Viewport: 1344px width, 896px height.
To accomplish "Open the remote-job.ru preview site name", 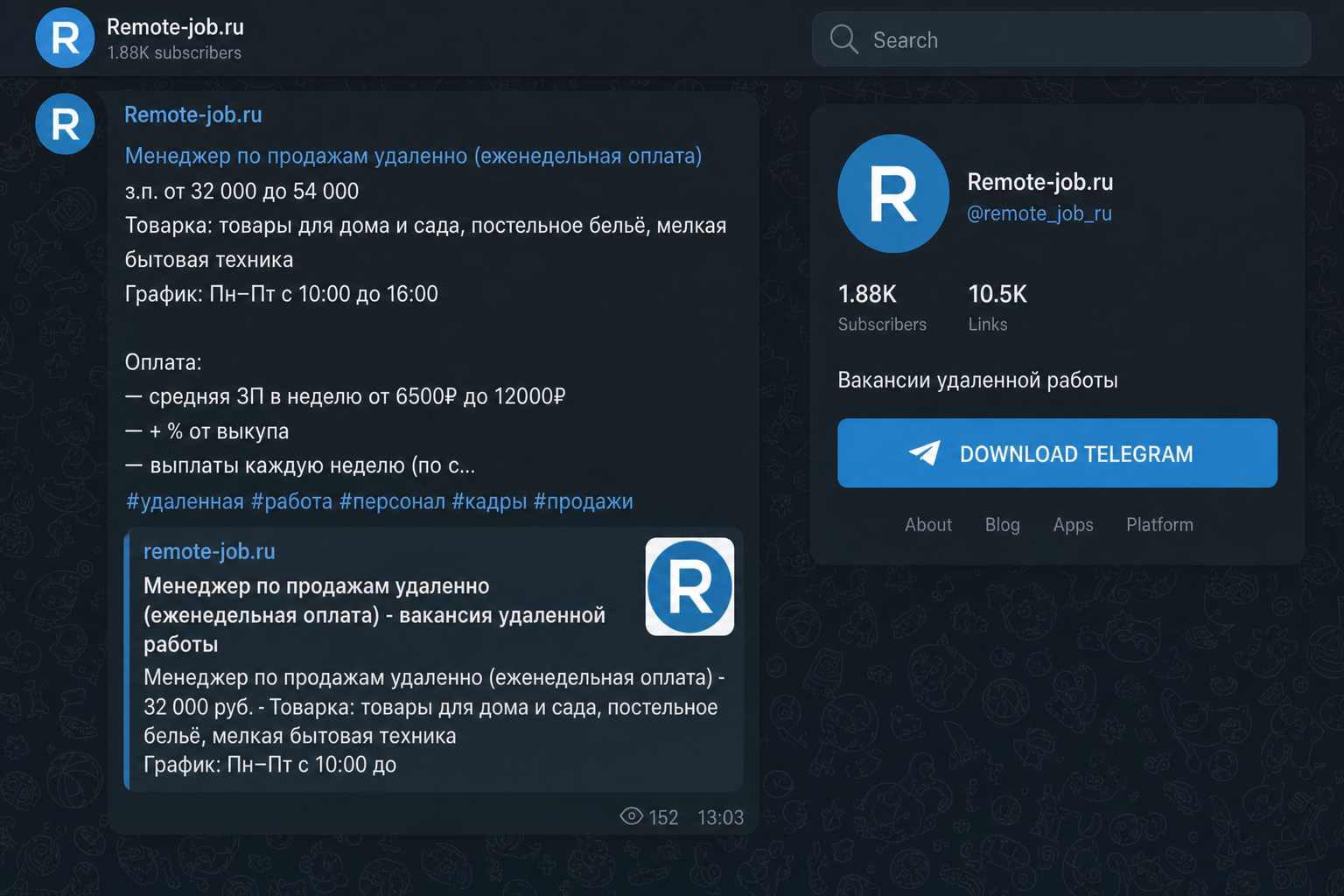I will click(209, 551).
